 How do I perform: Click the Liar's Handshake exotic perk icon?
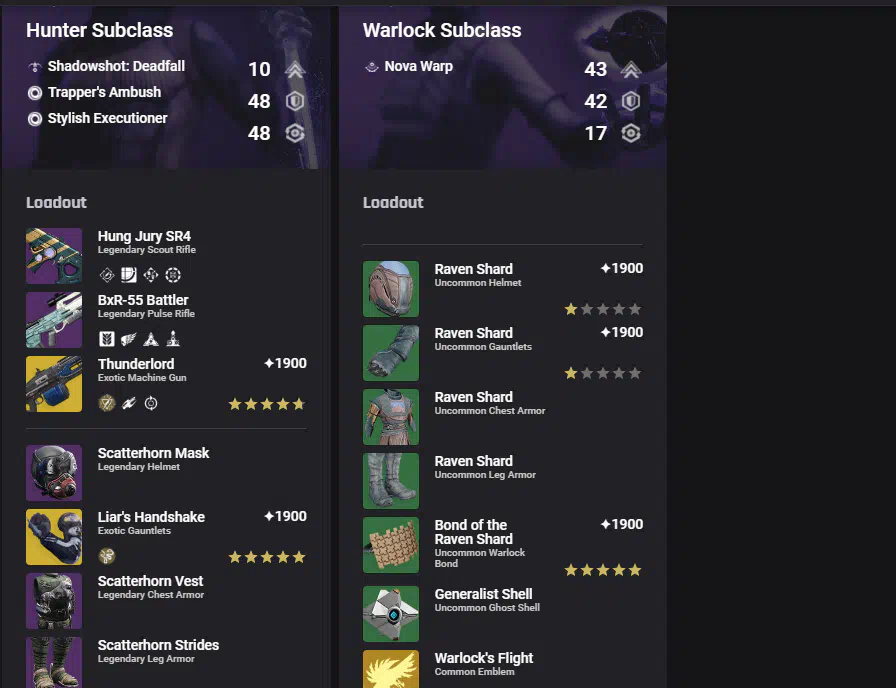point(107,555)
